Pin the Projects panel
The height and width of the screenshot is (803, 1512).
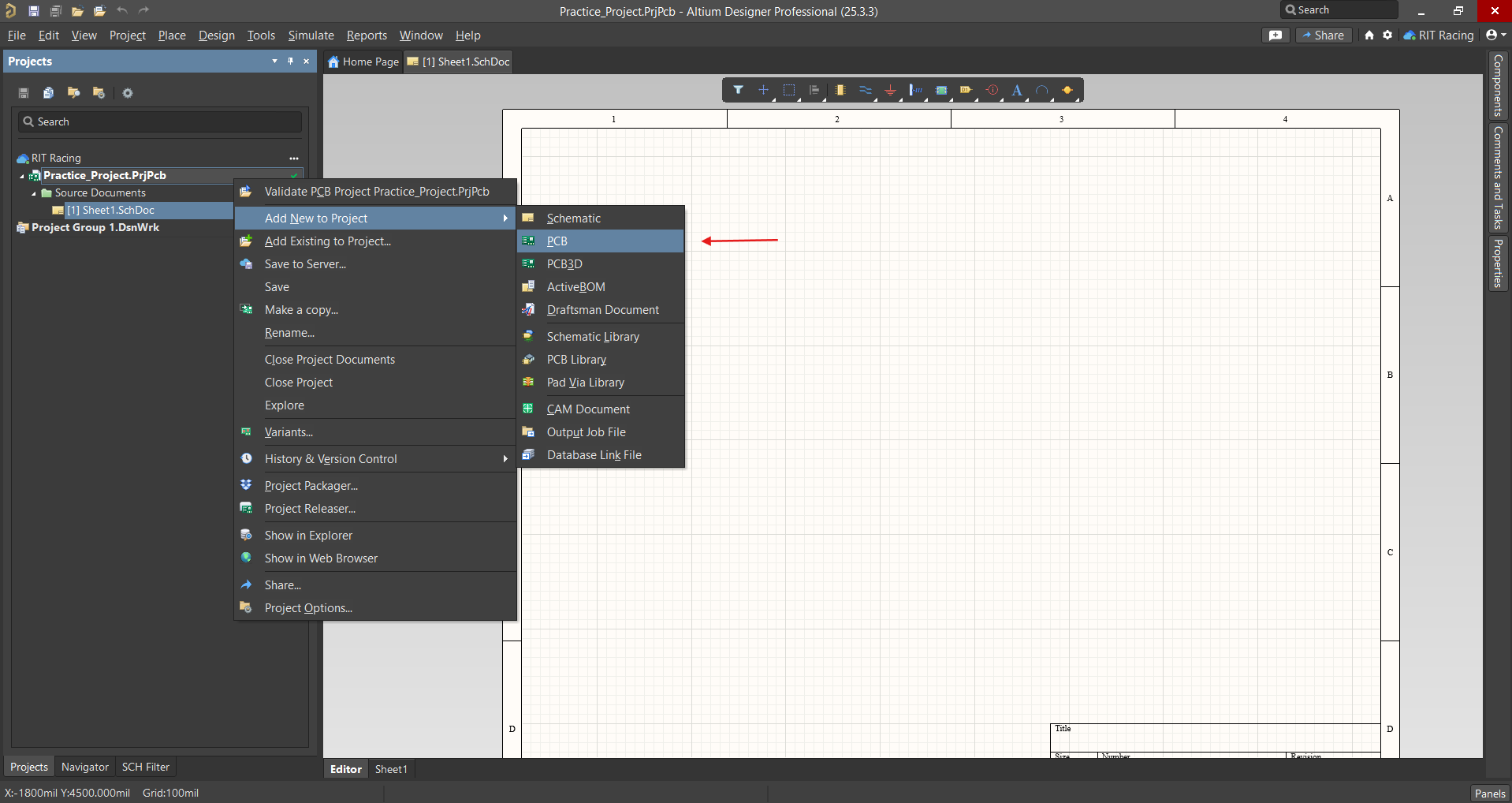(x=290, y=61)
